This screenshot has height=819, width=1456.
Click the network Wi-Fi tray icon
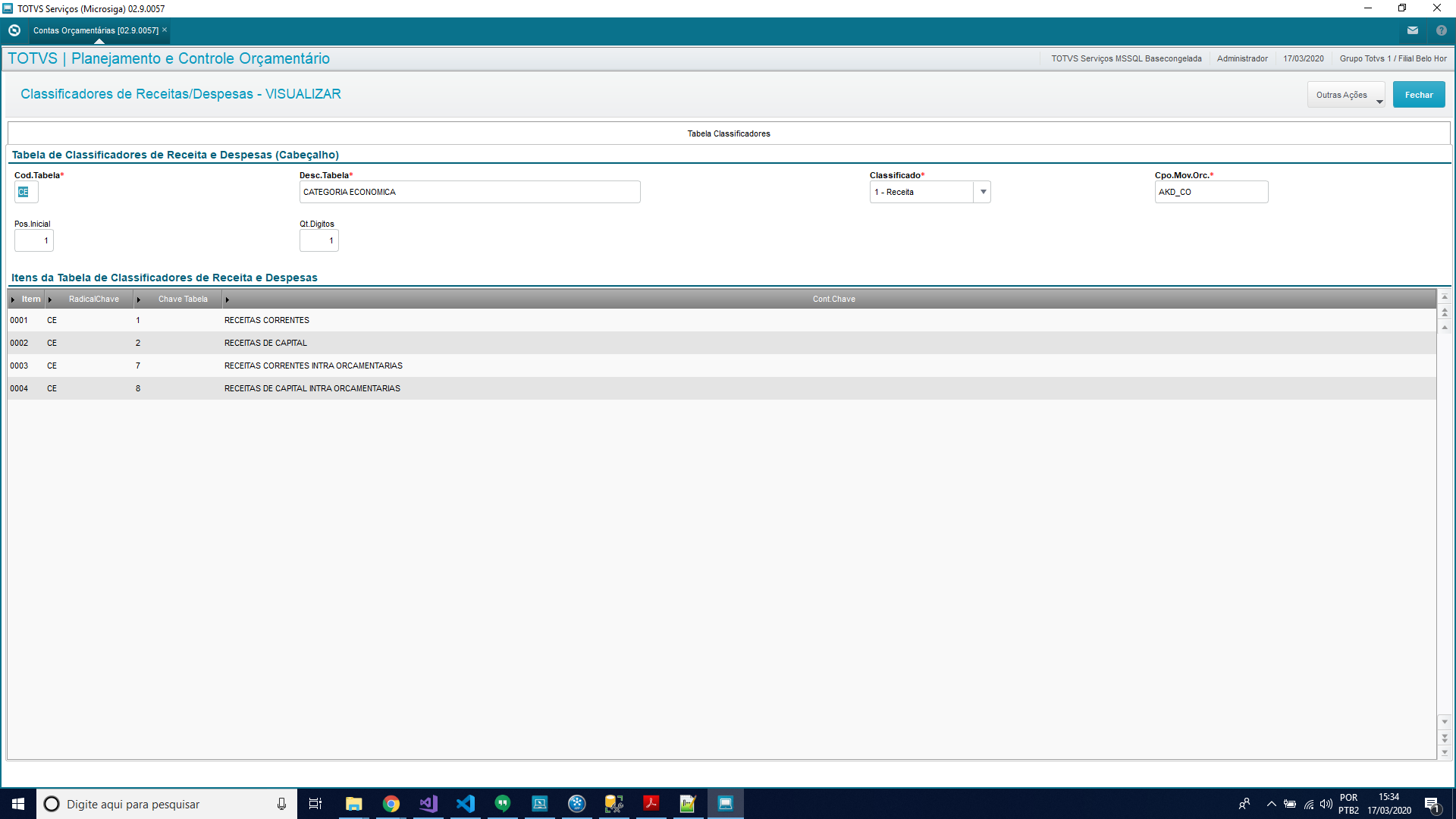[1309, 804]
